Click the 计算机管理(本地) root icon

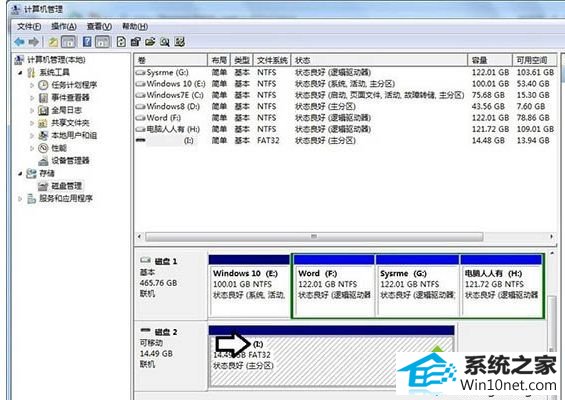[19, 60]
